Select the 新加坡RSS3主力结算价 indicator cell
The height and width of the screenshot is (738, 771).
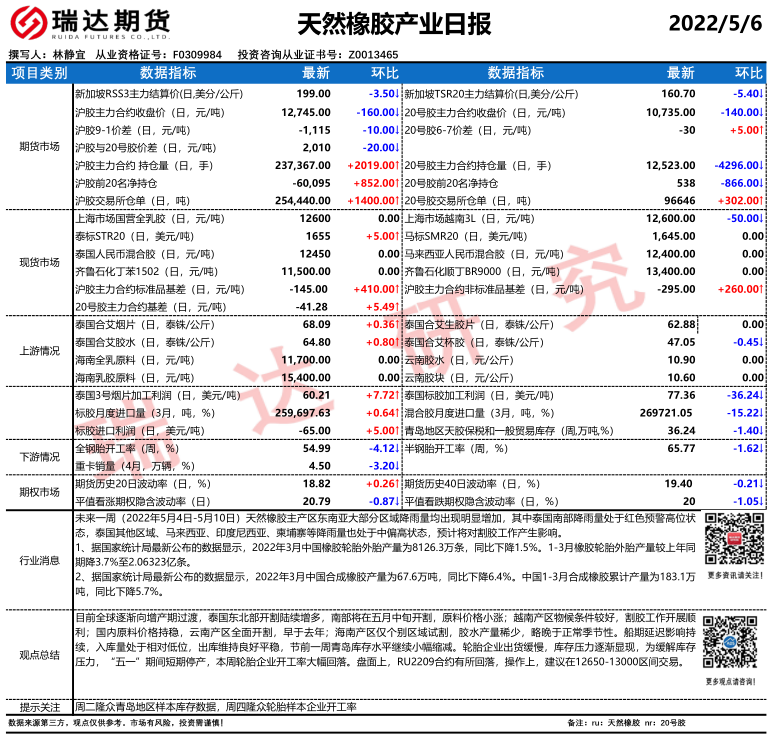click(x=152, y=93)
